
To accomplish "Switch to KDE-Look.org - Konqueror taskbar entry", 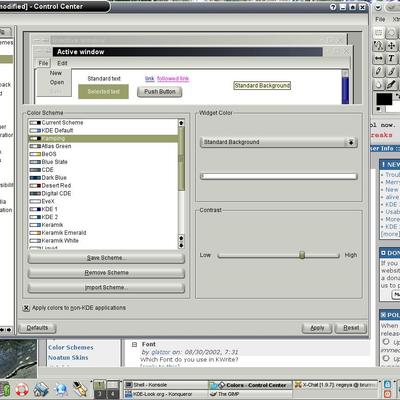I will (x=165, y=394).
